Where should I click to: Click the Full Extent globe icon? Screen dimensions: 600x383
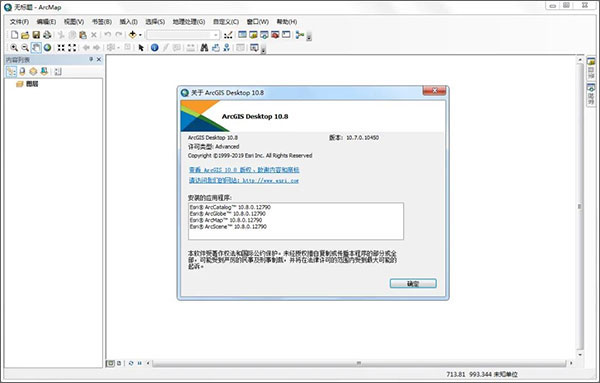click(x=47, y=47)
